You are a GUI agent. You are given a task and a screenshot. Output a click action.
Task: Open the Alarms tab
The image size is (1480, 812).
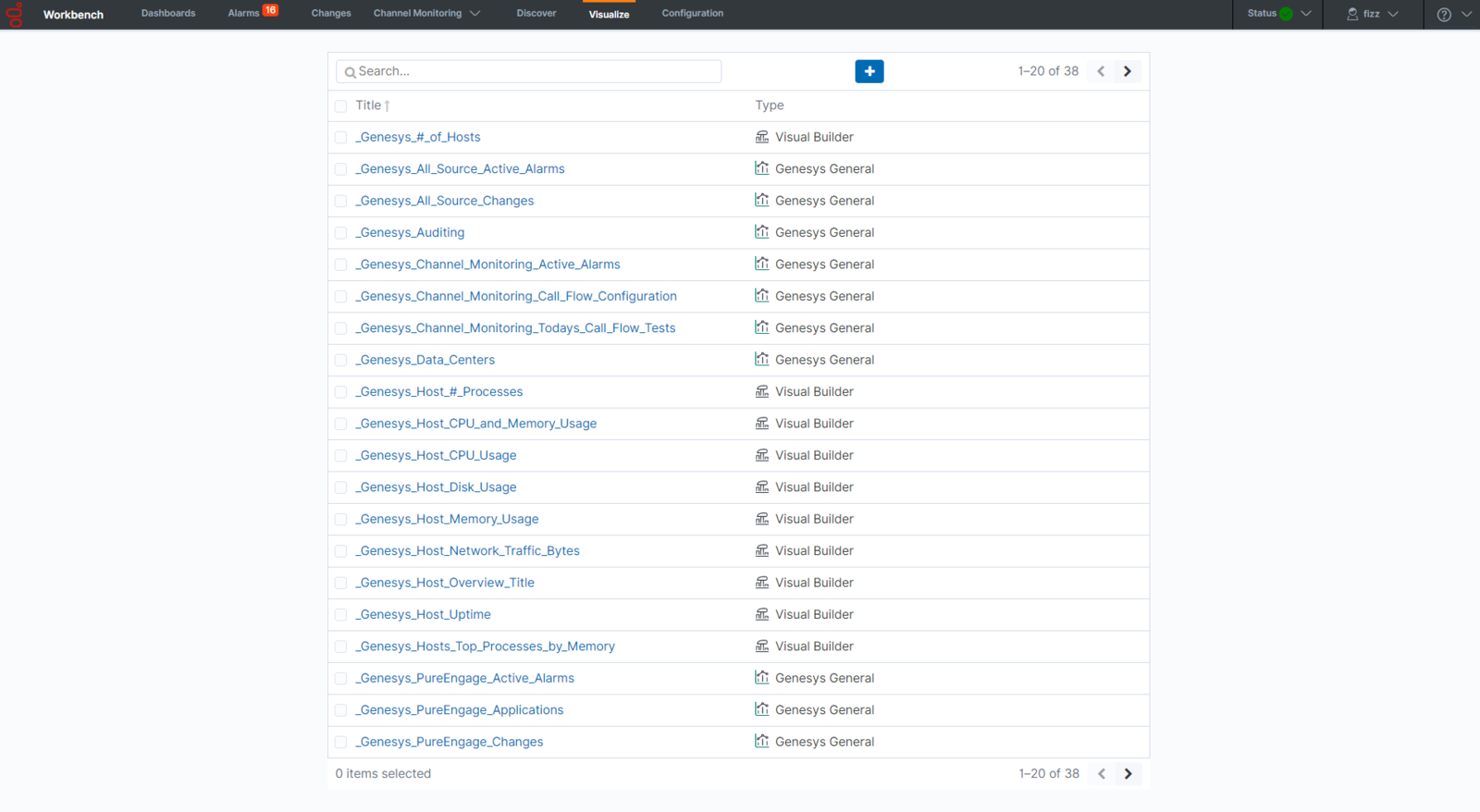tap(243, 13)
